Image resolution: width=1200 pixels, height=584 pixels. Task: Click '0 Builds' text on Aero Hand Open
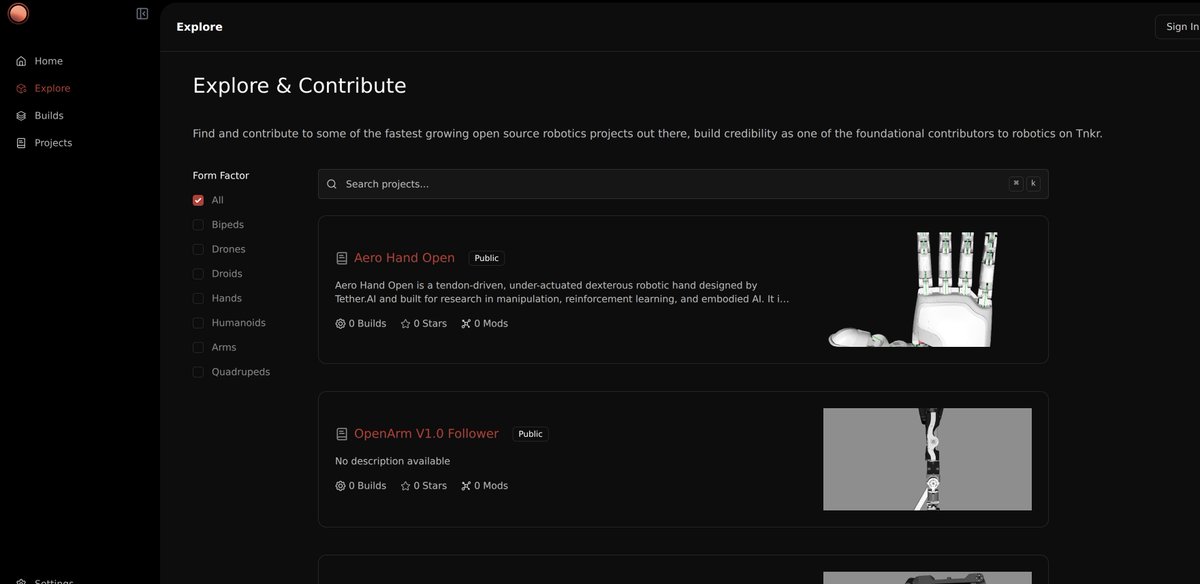(367, 324)
